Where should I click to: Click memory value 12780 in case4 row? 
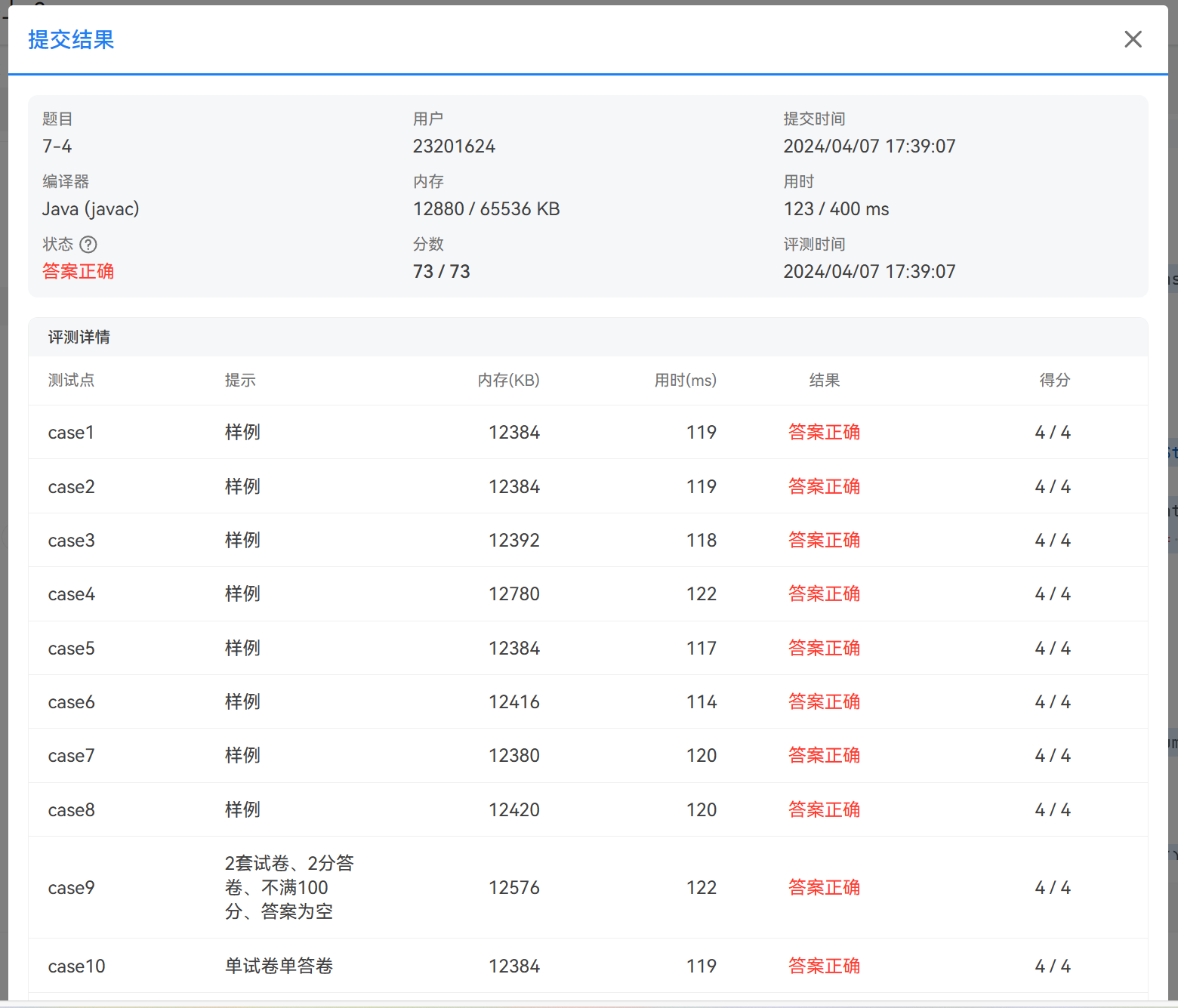(513, 594)
